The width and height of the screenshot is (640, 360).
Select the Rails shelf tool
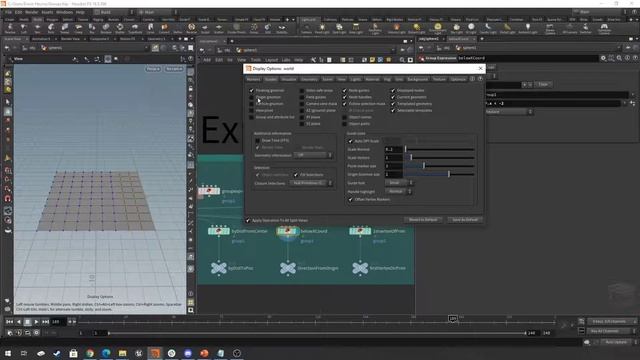pyautogui.click(x=51, y=29)
